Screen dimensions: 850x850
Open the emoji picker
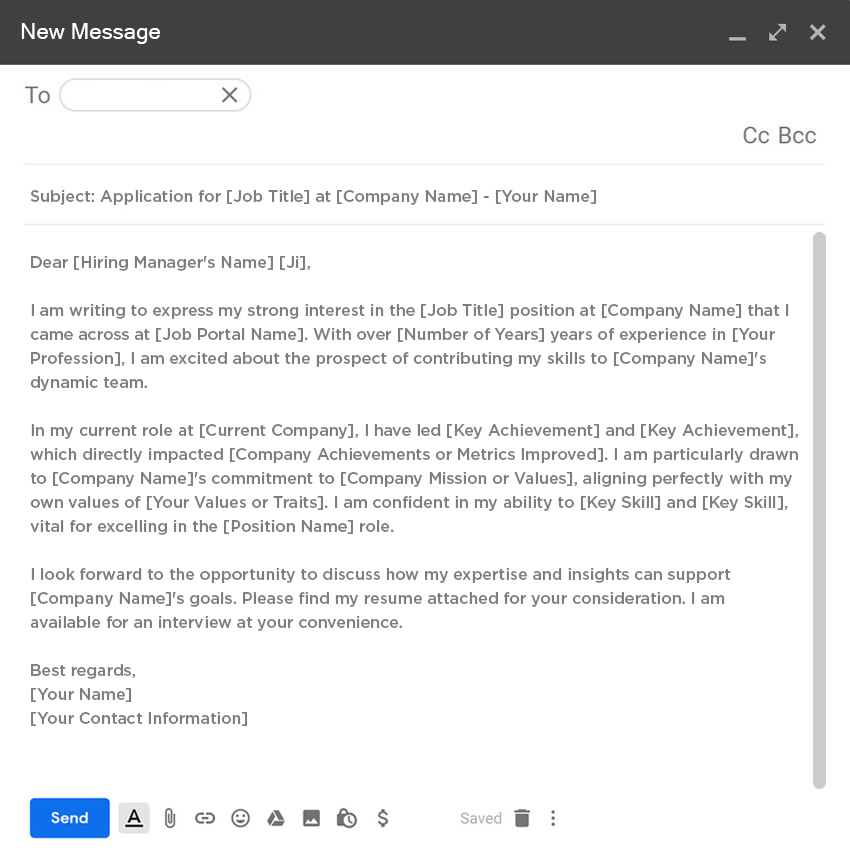240,818
